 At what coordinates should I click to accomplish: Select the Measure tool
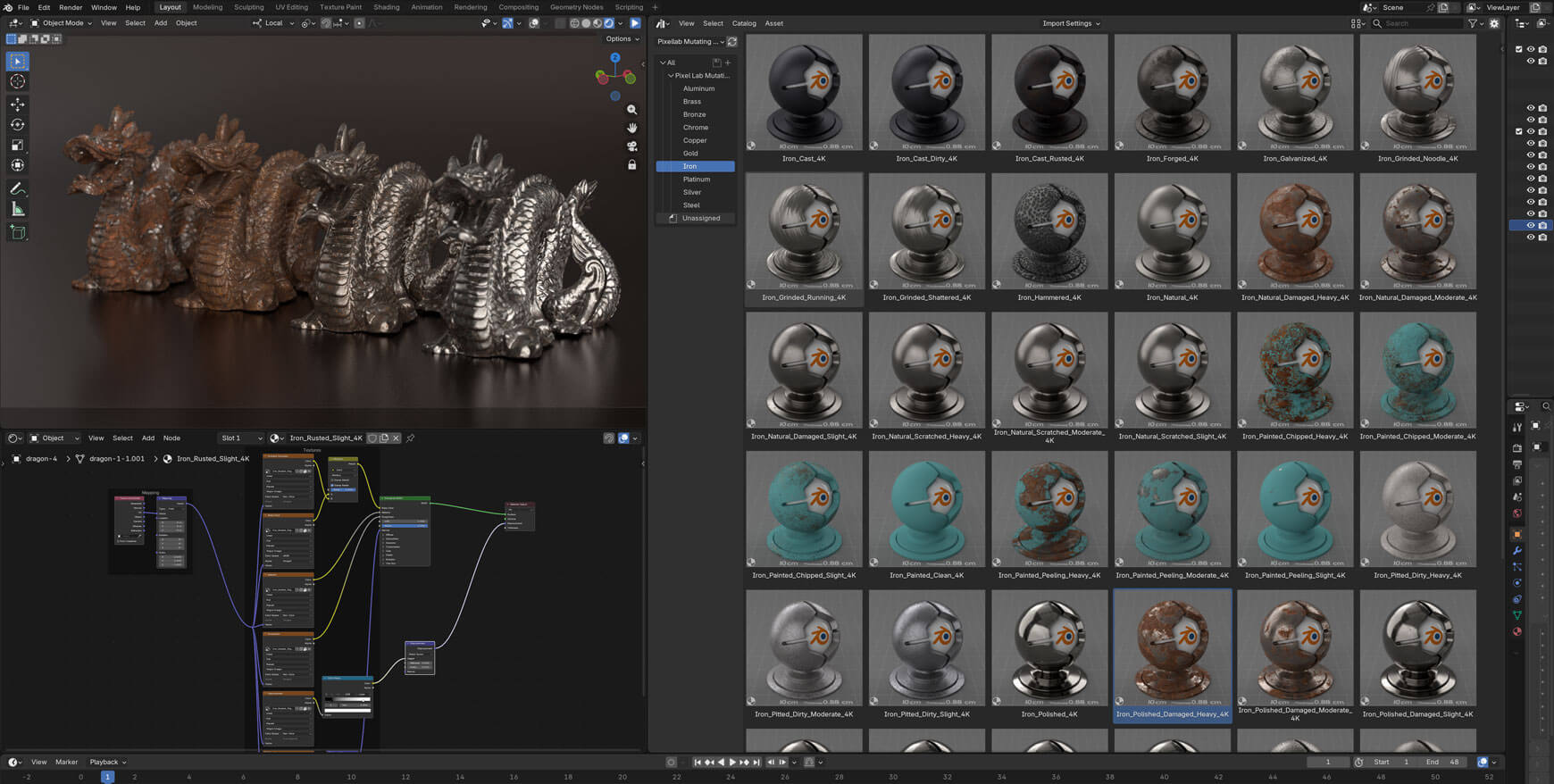point(17,209)
